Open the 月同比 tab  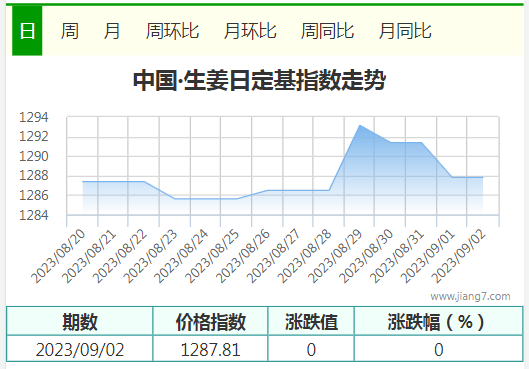405,31
